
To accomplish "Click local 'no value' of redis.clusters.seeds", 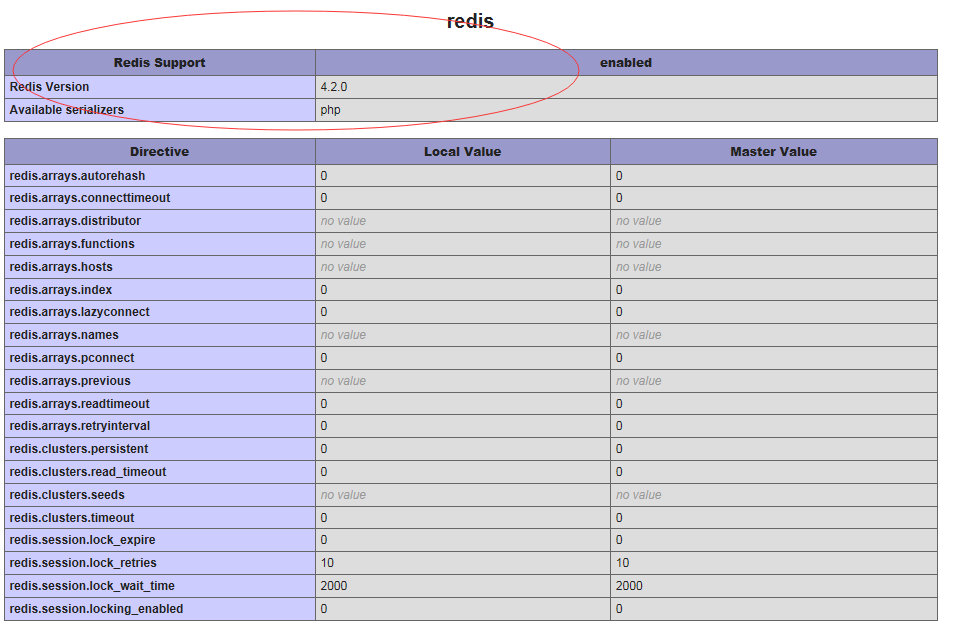I will click(343, 495).
